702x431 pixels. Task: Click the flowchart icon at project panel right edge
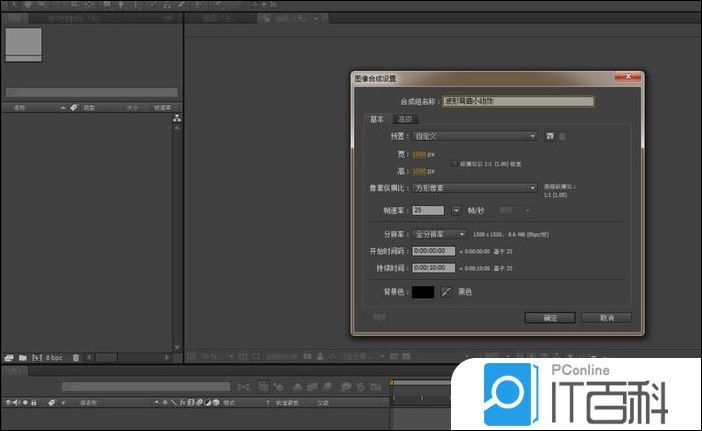[x=177, y=119]
